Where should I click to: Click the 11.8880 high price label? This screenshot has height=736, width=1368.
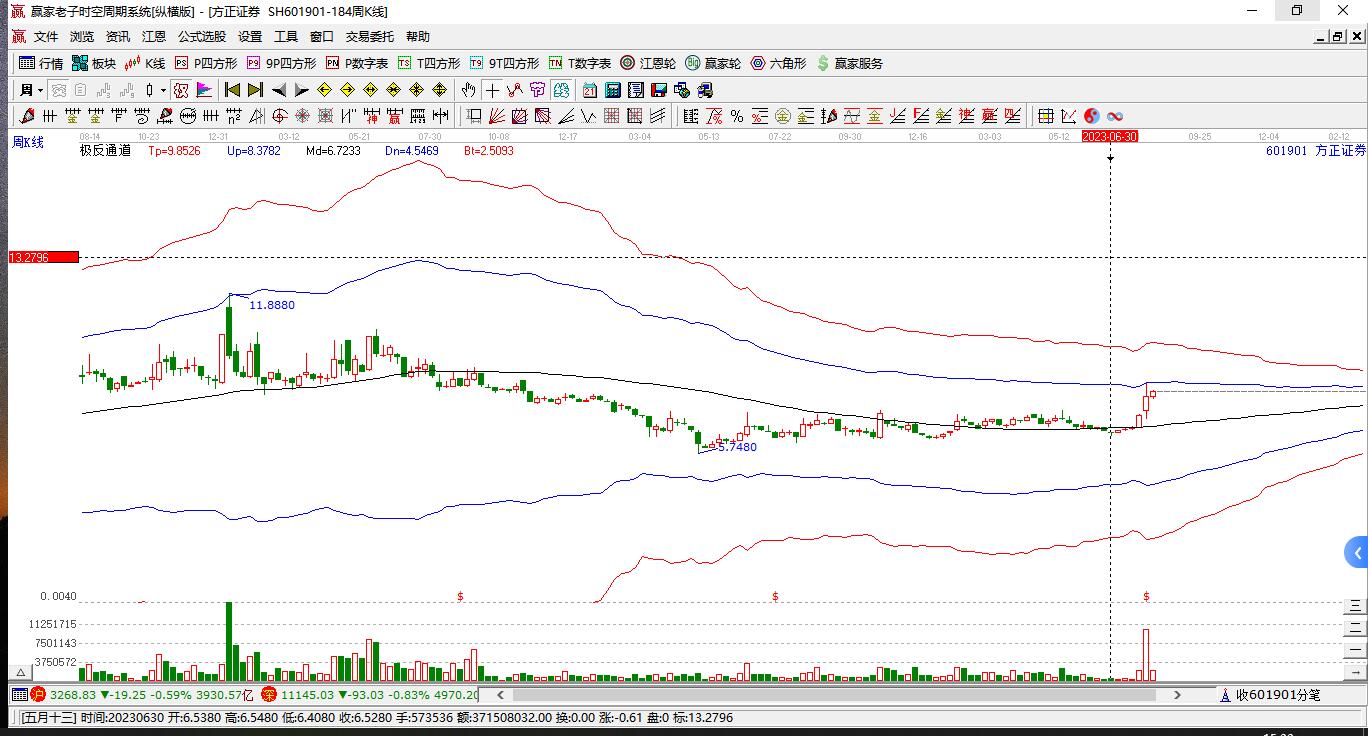pos(272,305)
